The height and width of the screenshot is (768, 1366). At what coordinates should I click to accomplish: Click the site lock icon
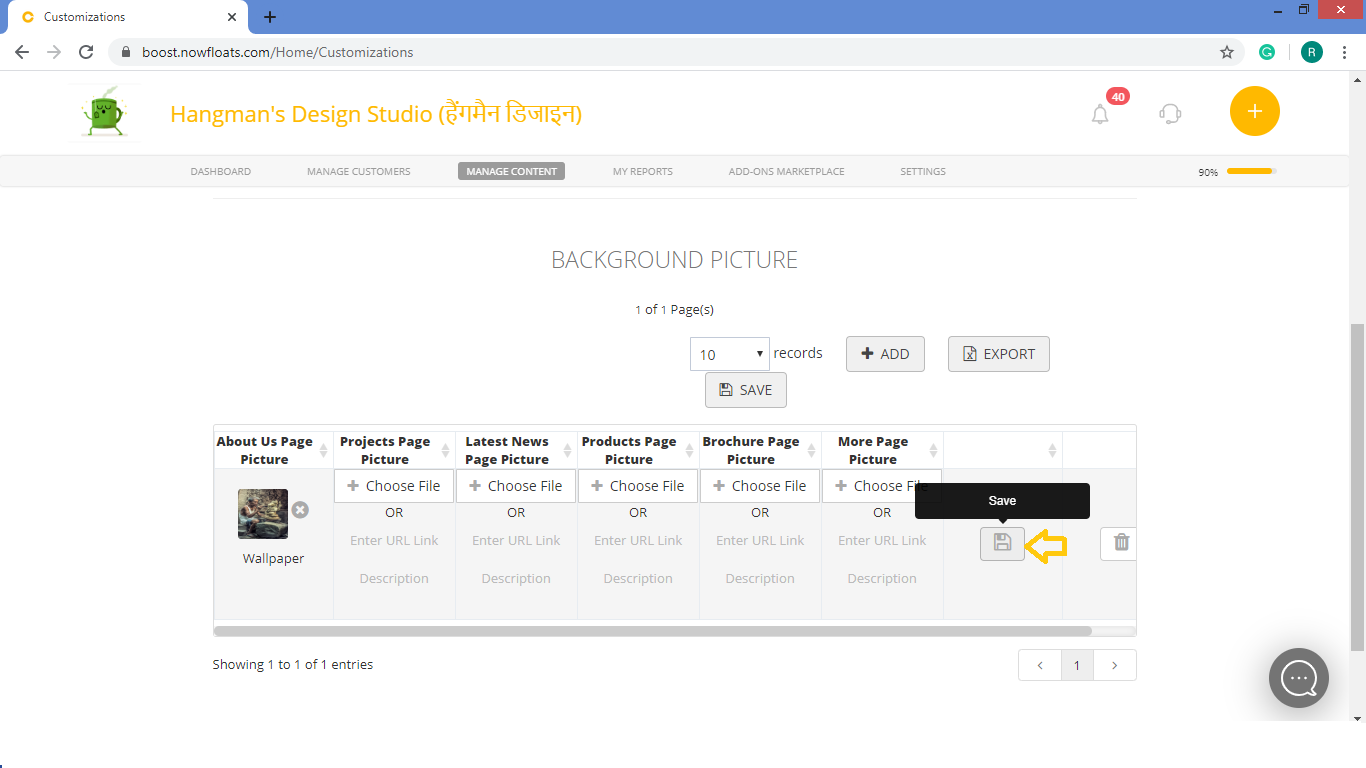click(x=126, y=52)
